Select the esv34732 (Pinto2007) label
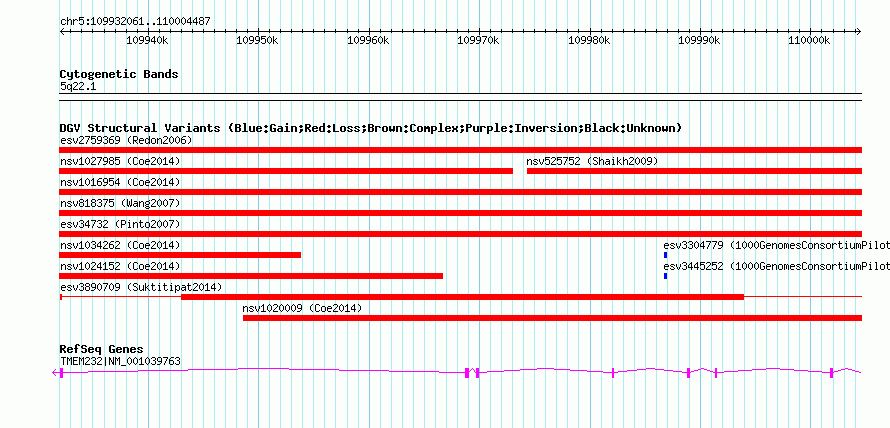890x428 pixels. pyautogui.click(x=120, y=224)
